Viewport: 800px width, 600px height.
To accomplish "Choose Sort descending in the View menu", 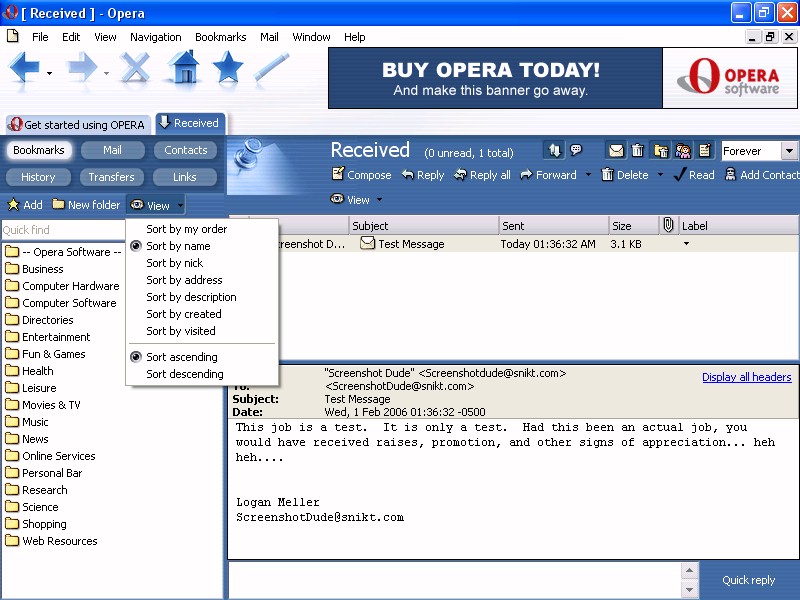I will pyautogui.click(x=184, y=374).
